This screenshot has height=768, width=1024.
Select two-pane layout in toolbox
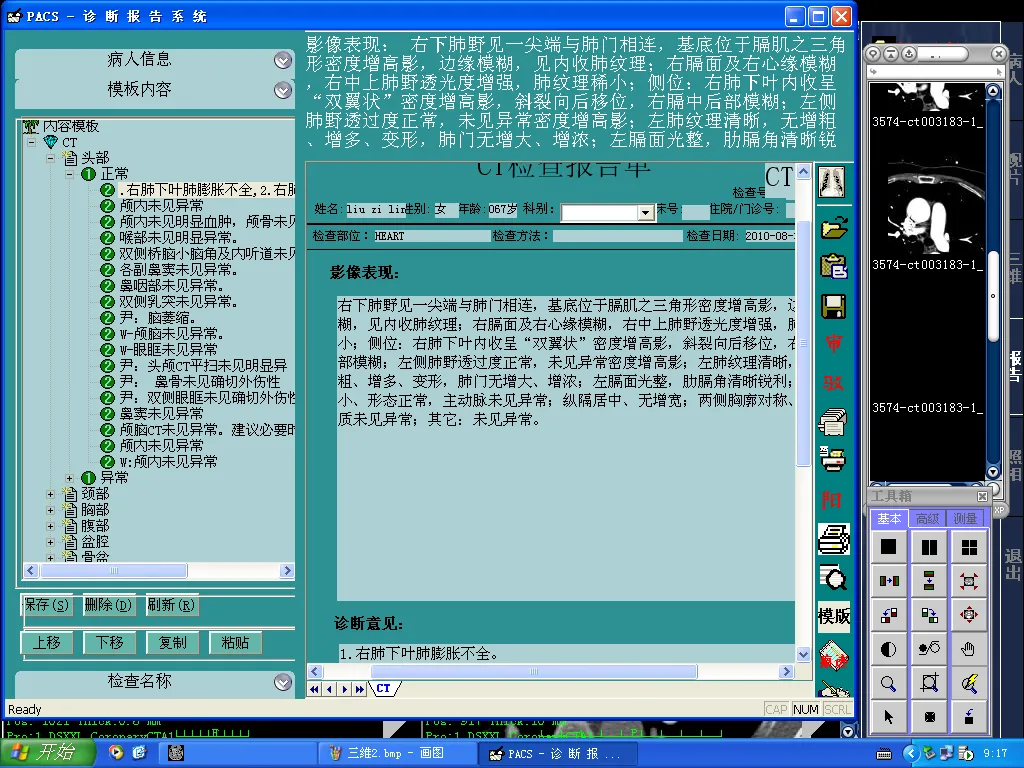[x=929, y=547]
